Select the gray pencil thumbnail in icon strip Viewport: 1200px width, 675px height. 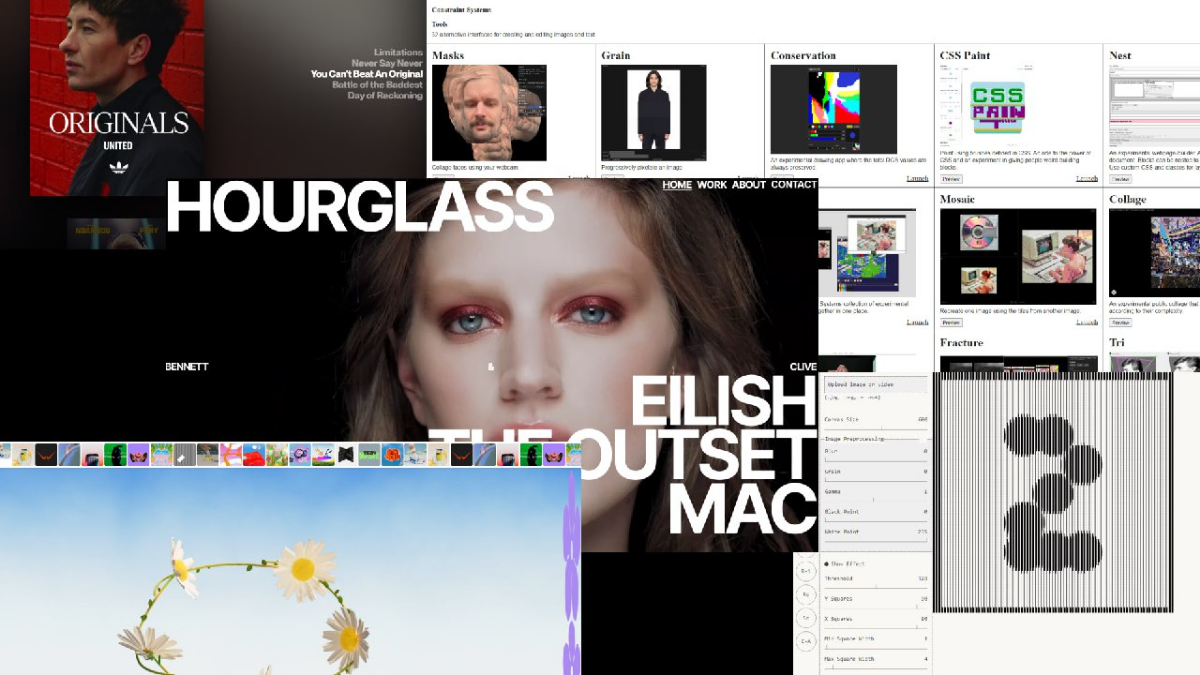185,455
